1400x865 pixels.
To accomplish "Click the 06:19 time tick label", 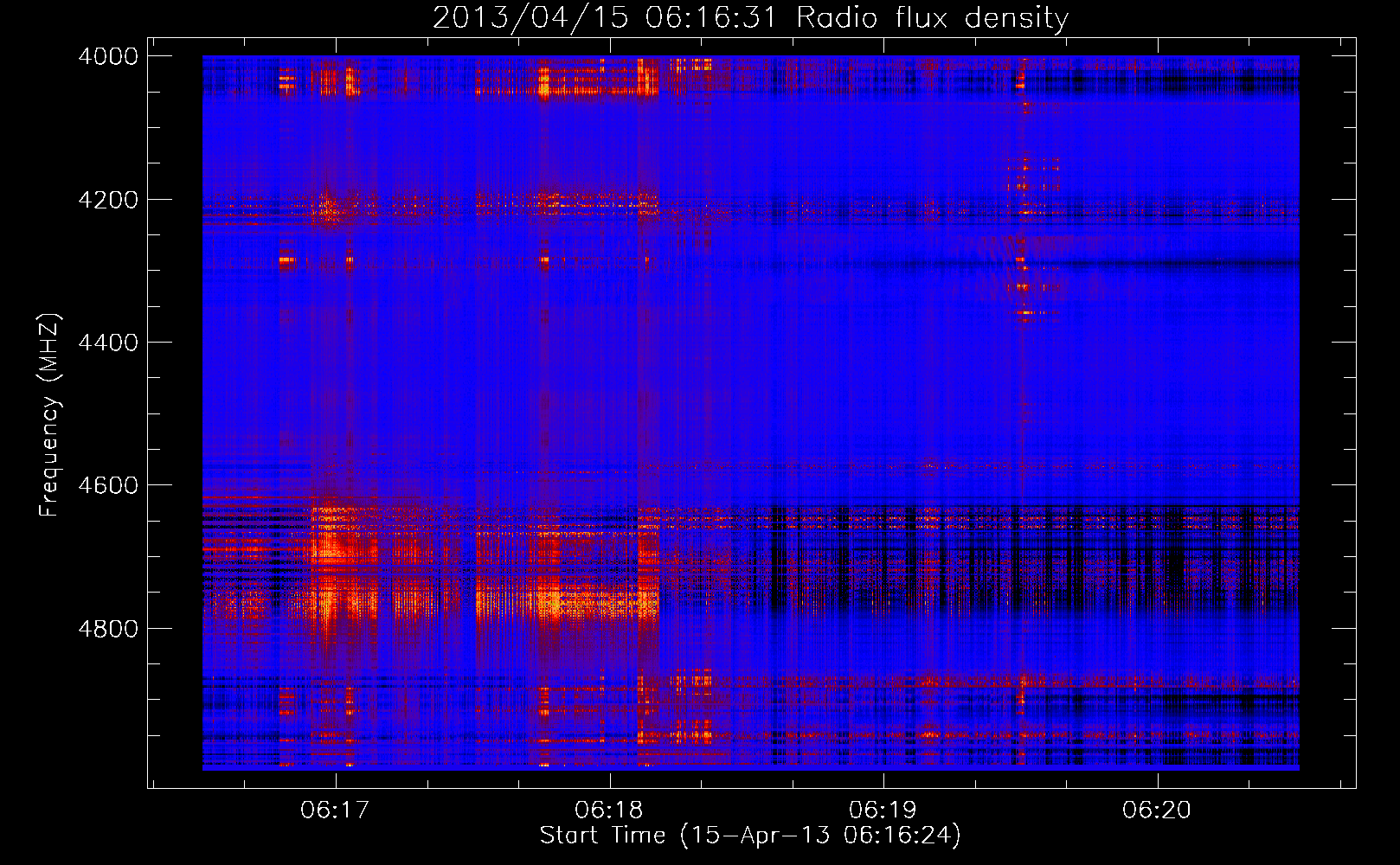I will point(883,811).
